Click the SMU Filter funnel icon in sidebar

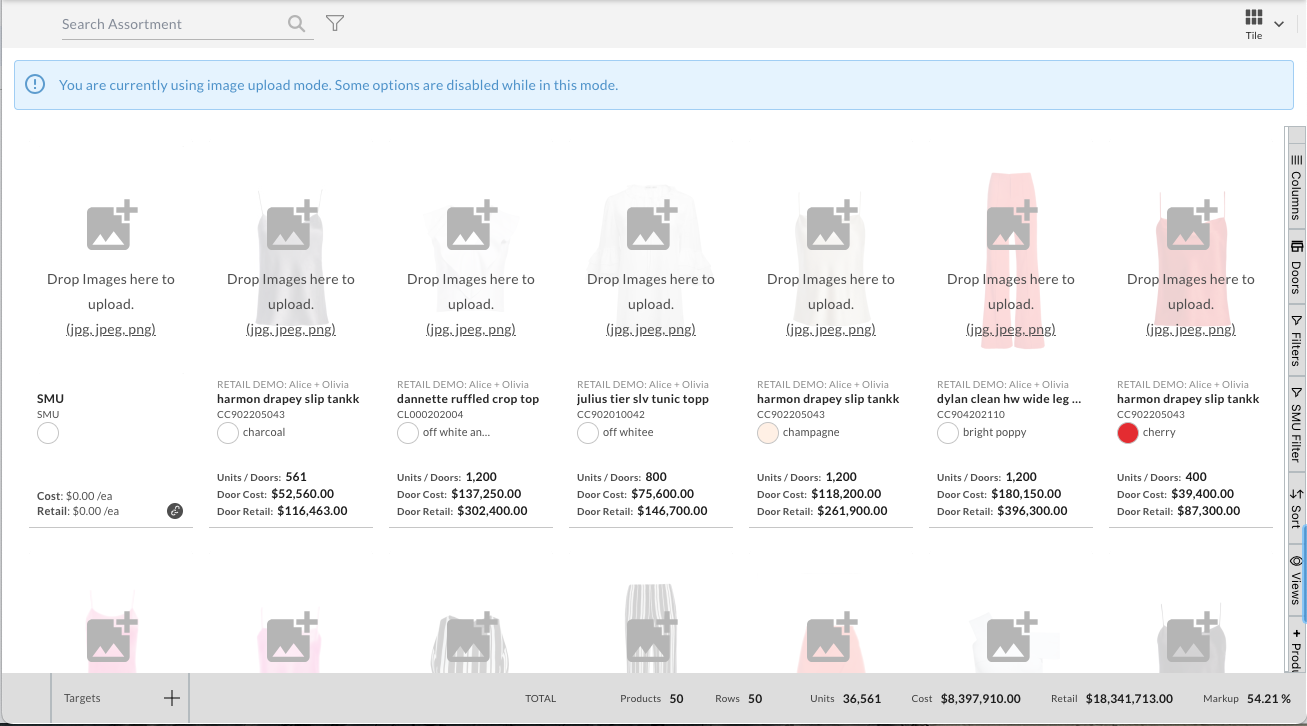coord(1297,392)
